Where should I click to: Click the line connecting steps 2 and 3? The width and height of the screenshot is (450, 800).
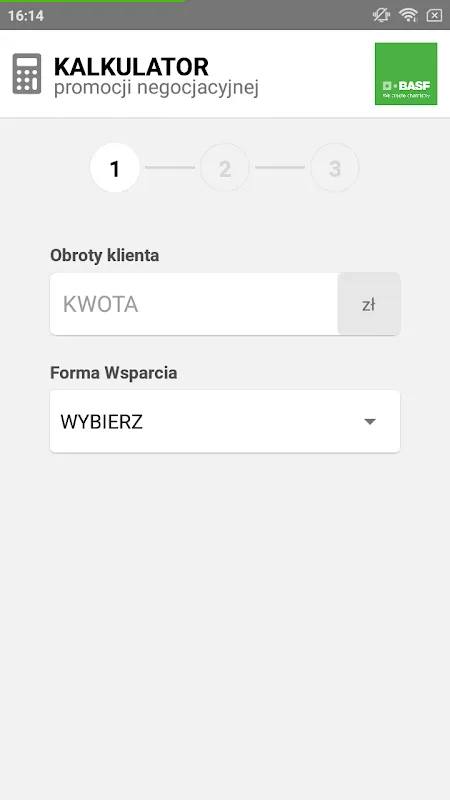pyautogui.click(x=280, y=167)
